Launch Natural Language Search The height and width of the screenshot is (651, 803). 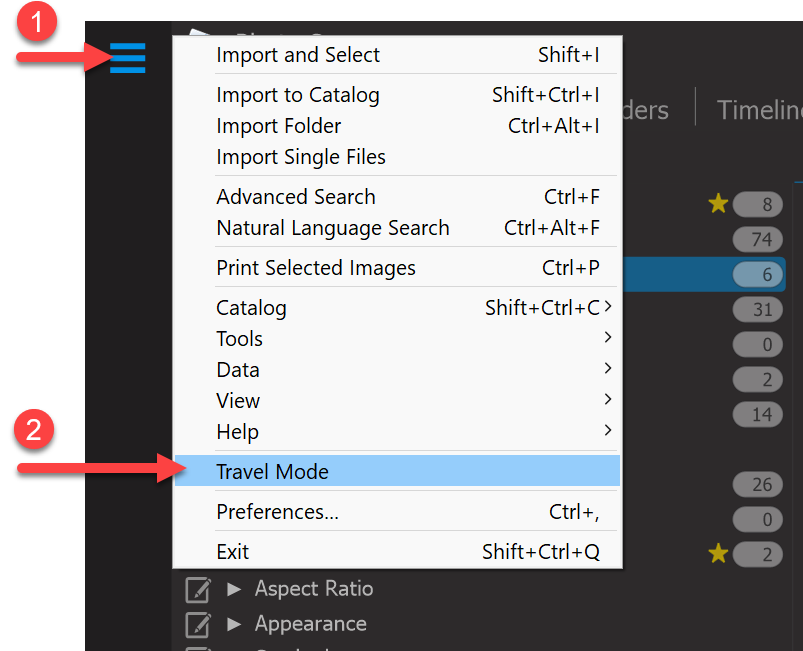tap(397, 228)
